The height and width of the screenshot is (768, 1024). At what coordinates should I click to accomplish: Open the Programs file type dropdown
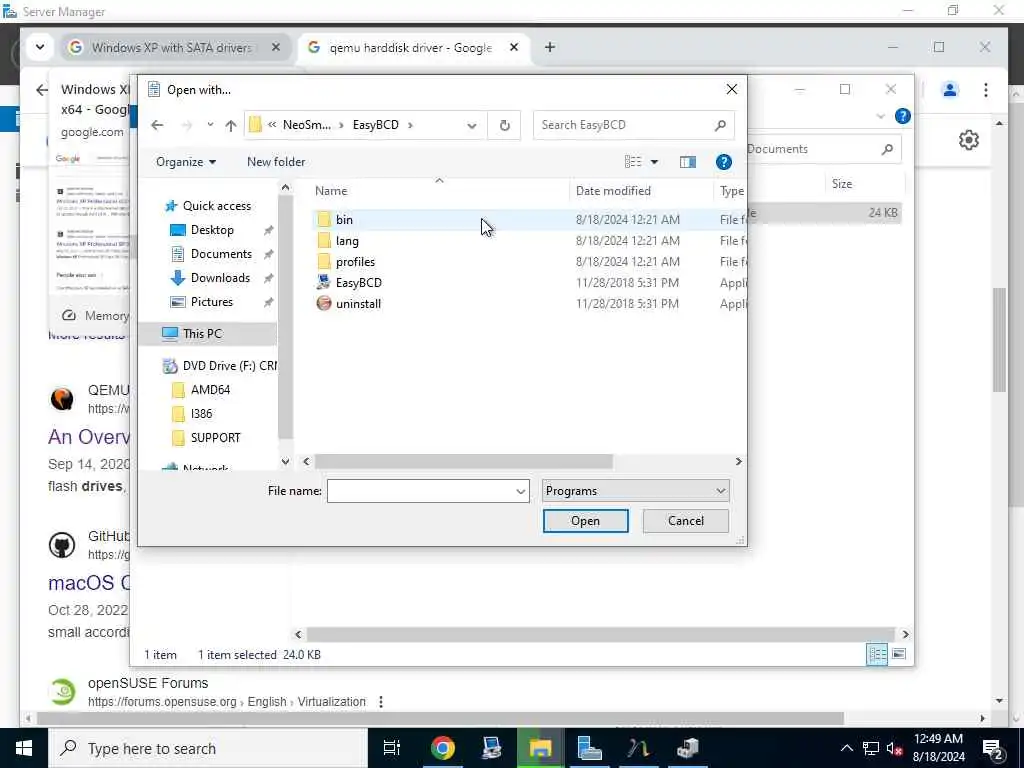coord(635,491)
